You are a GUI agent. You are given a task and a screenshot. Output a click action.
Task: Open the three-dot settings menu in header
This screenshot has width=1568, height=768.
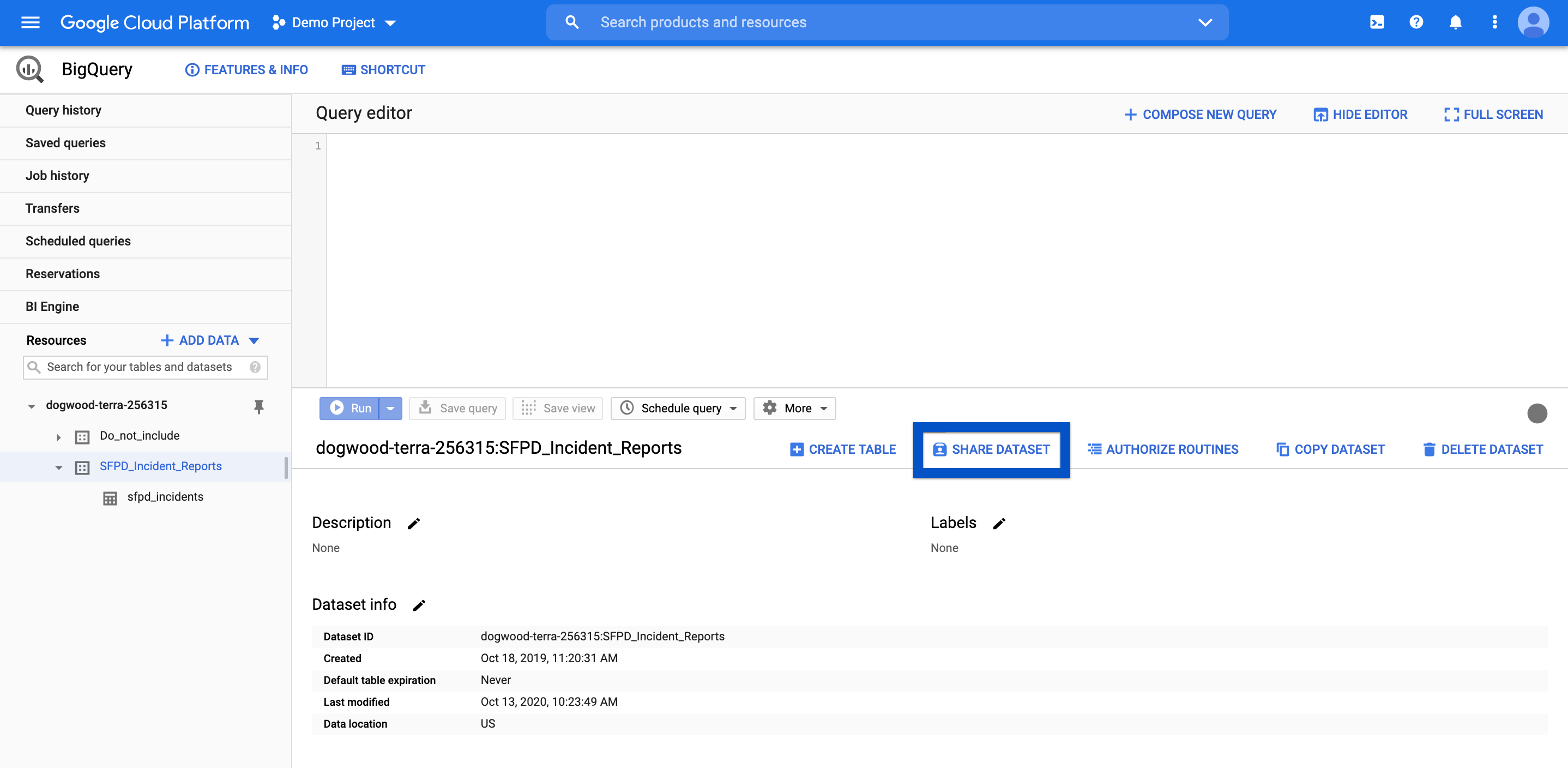(1494, 22)
